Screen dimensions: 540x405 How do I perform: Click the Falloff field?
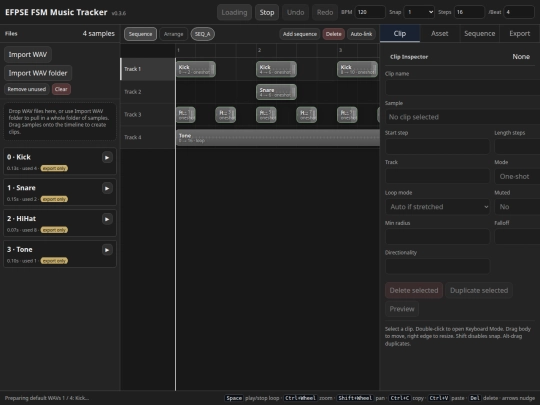pos(517,237)
